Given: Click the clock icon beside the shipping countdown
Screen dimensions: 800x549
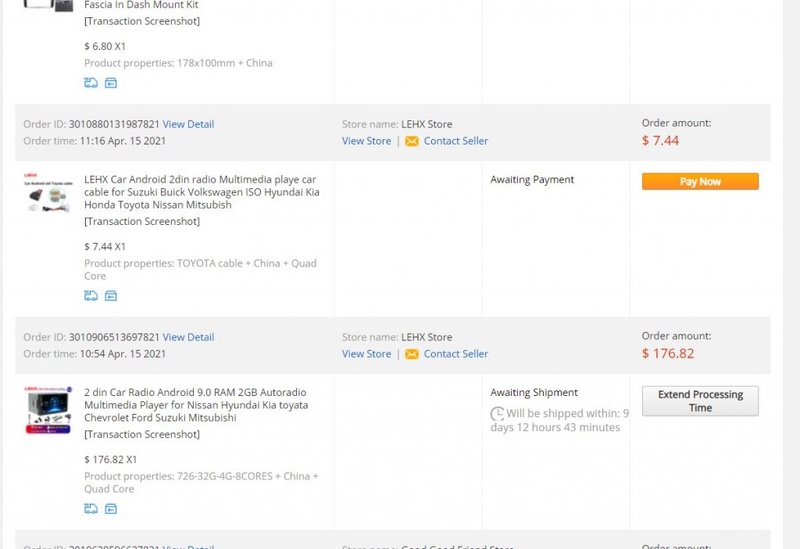Looking at the screenshot, I should tap(497, 414).
